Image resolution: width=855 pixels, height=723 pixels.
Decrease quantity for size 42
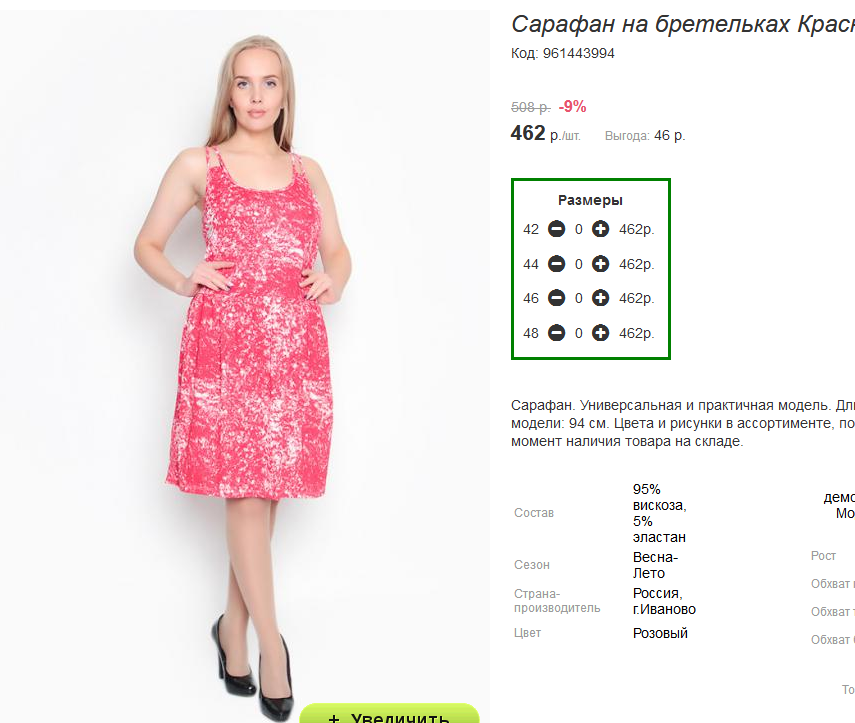pos(556,229)
